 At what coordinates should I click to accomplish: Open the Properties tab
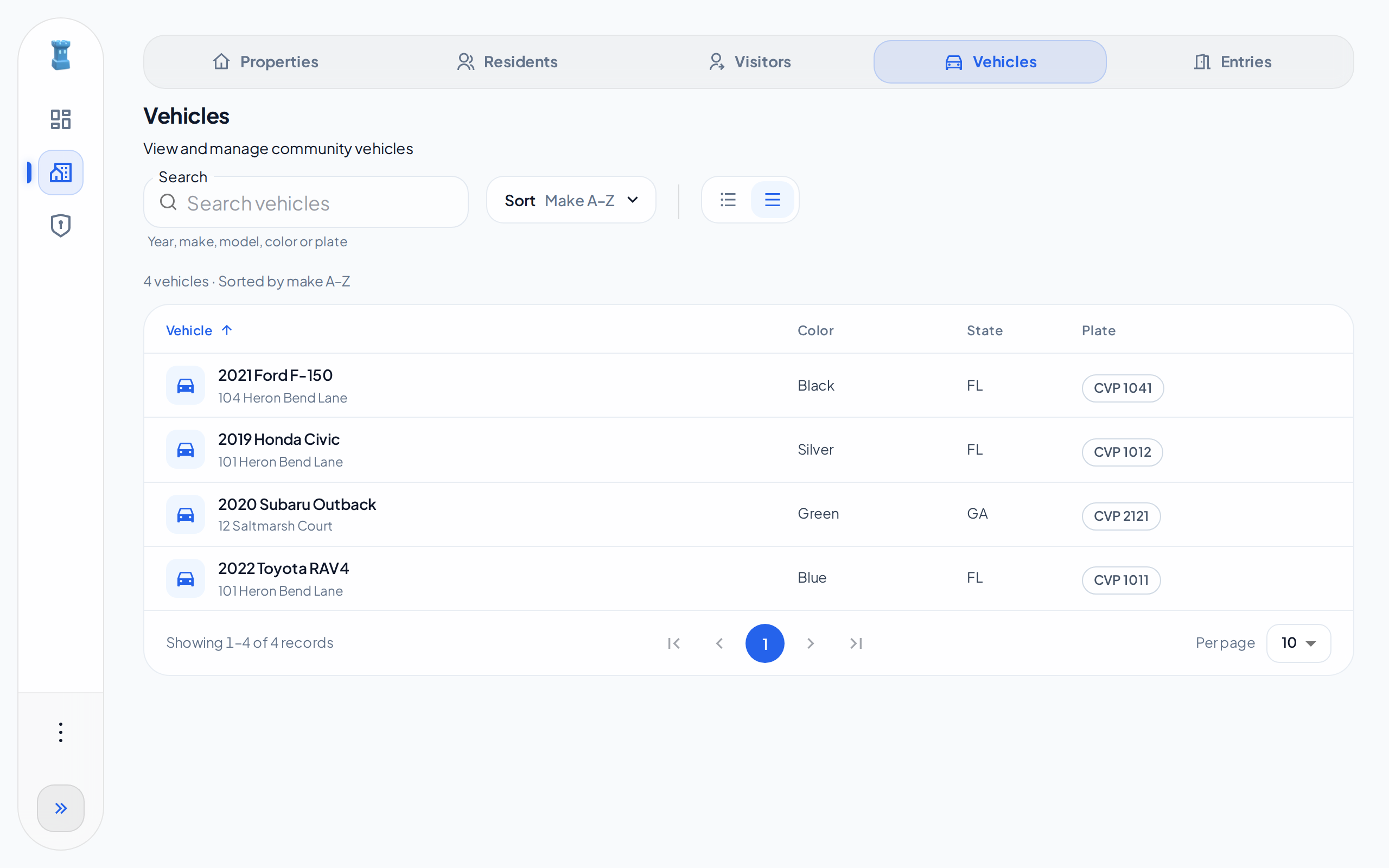coord(266,62)
